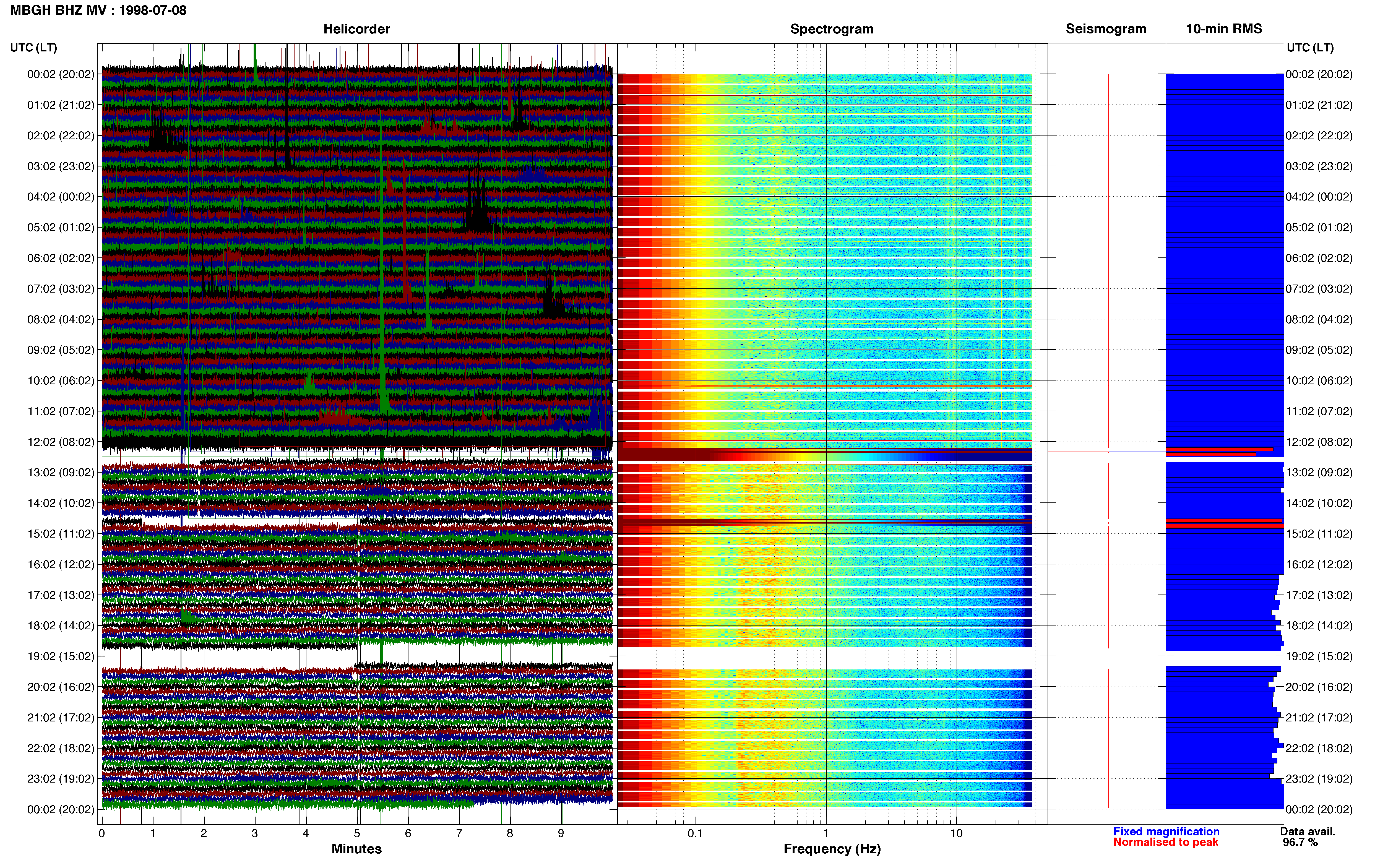Click the '96.7 %' data availability value

coord(1300,842)
